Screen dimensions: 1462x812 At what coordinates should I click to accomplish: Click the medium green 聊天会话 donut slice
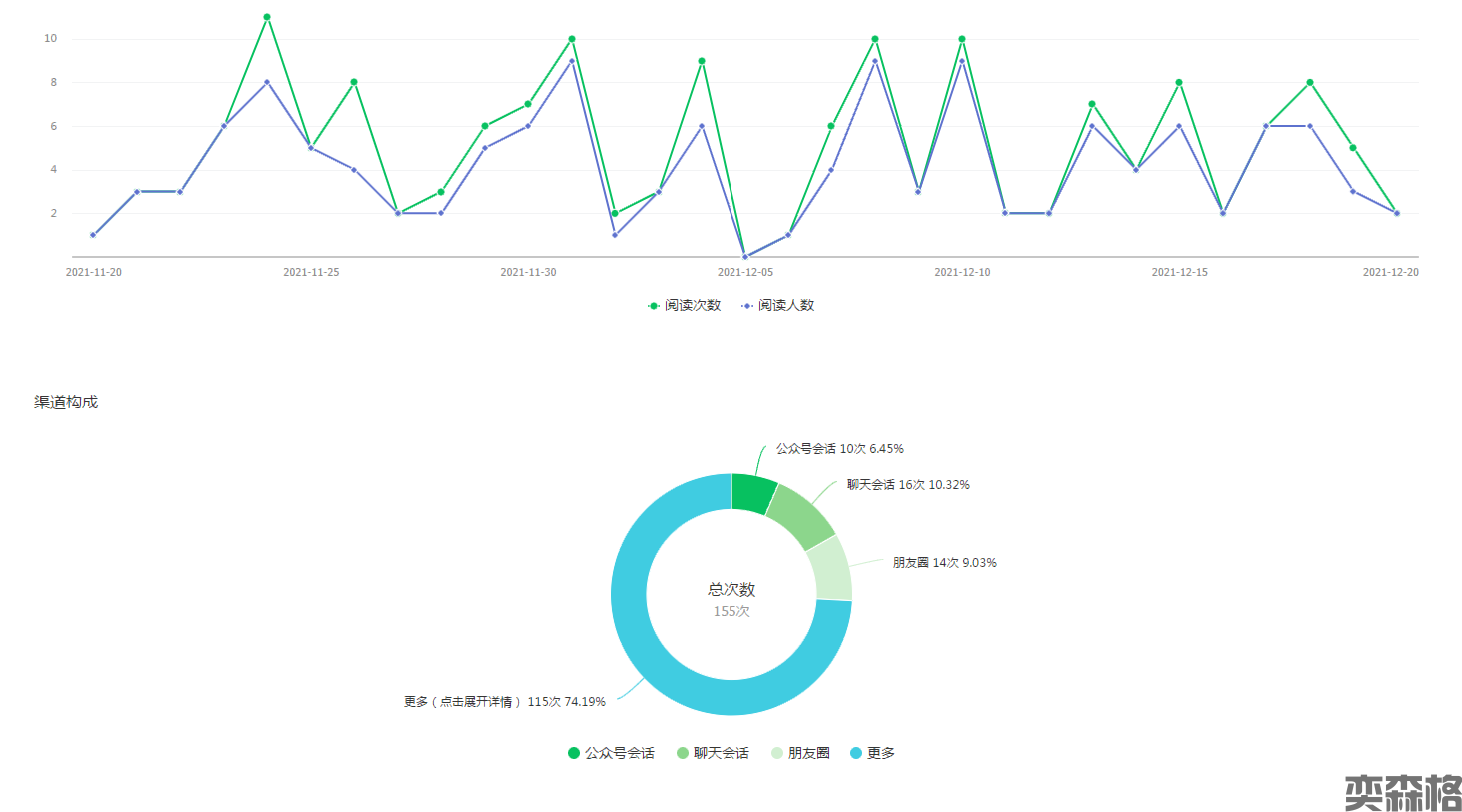point(802,517)
